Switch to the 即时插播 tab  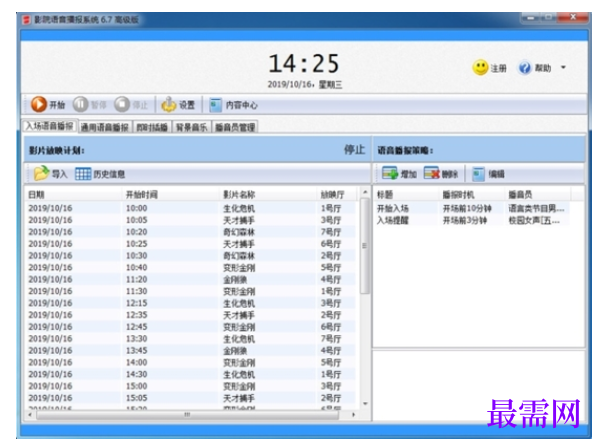tap(152, 127)
